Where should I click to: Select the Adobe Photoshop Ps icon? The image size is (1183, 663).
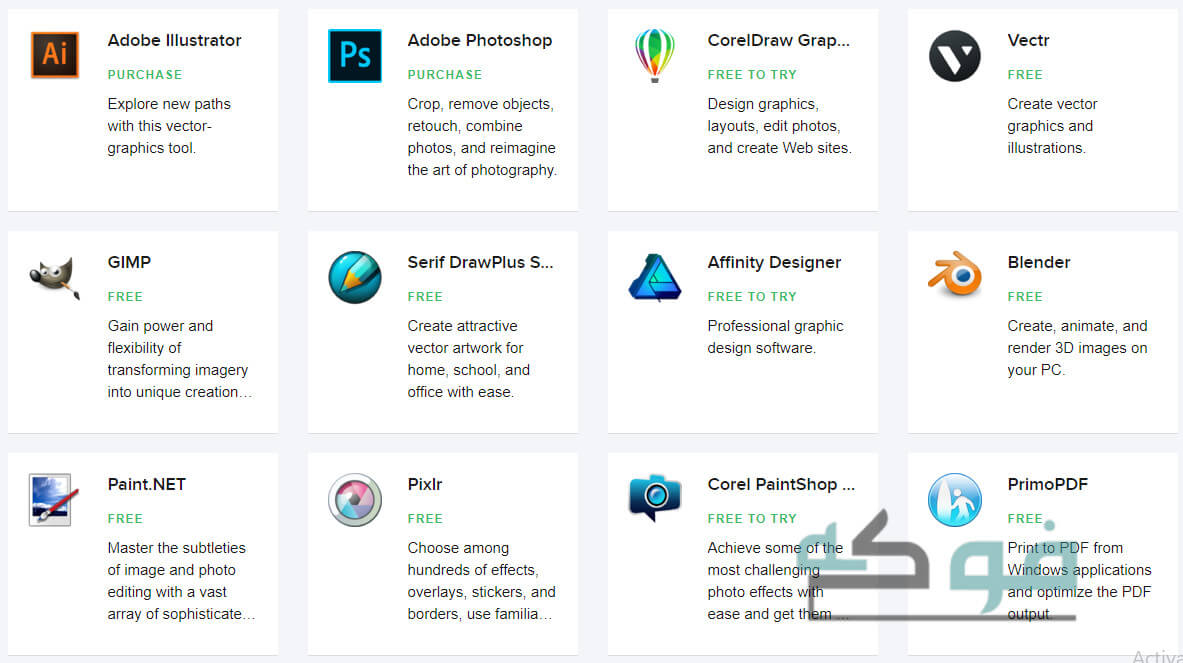(355, 55)
